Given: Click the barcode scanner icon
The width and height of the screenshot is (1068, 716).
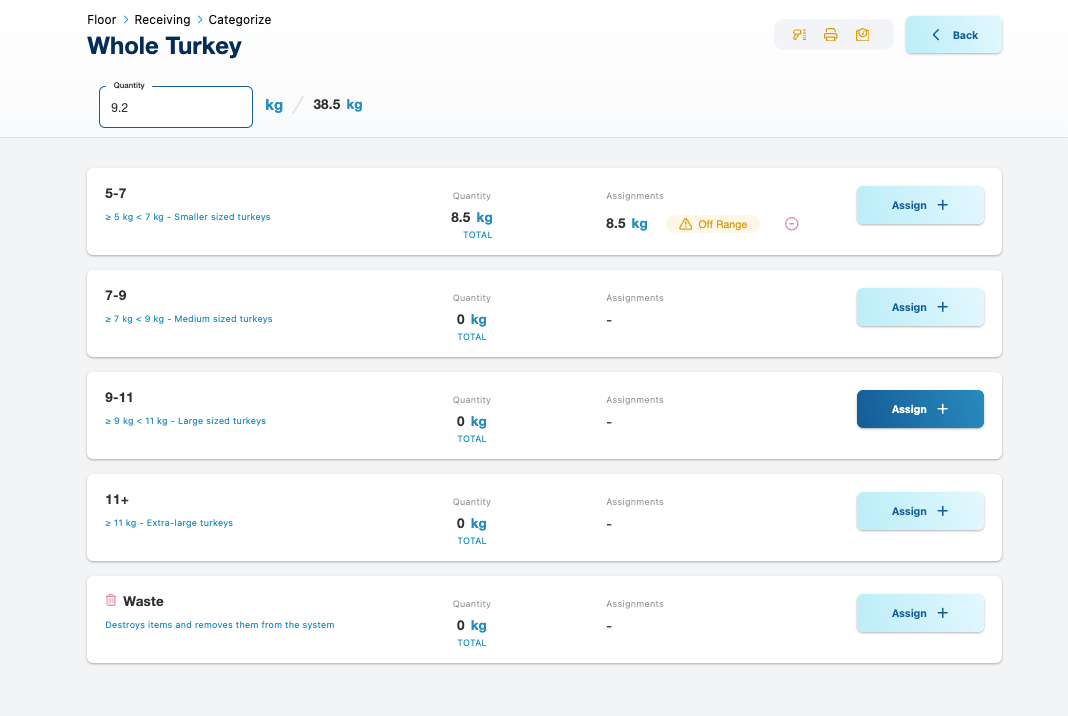Looking at the screenshot, I should [799, 35].
